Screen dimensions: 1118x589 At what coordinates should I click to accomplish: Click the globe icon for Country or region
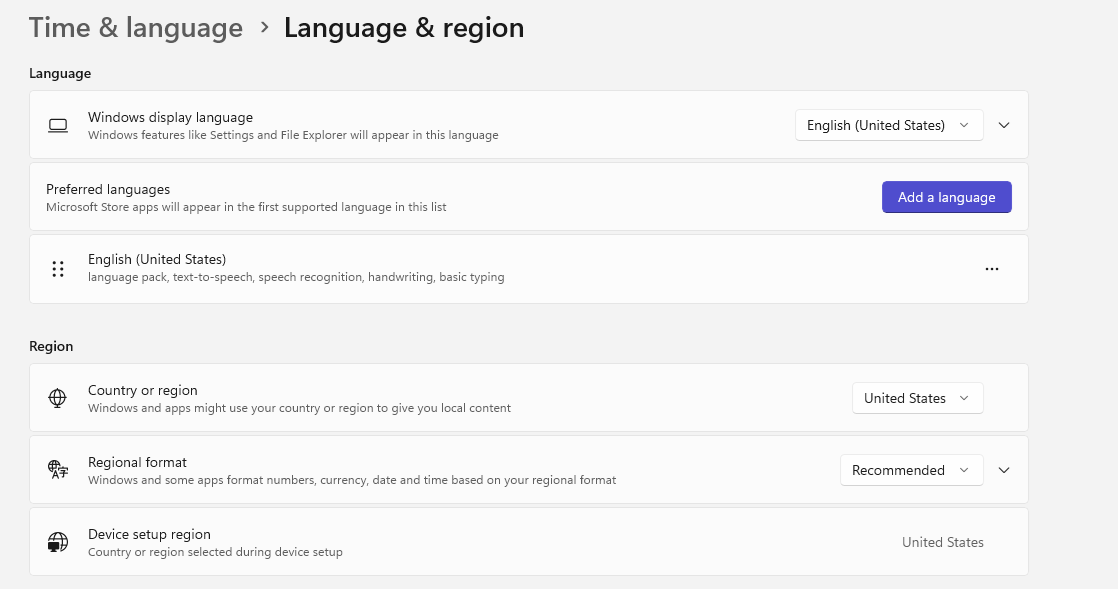(58, 398)
